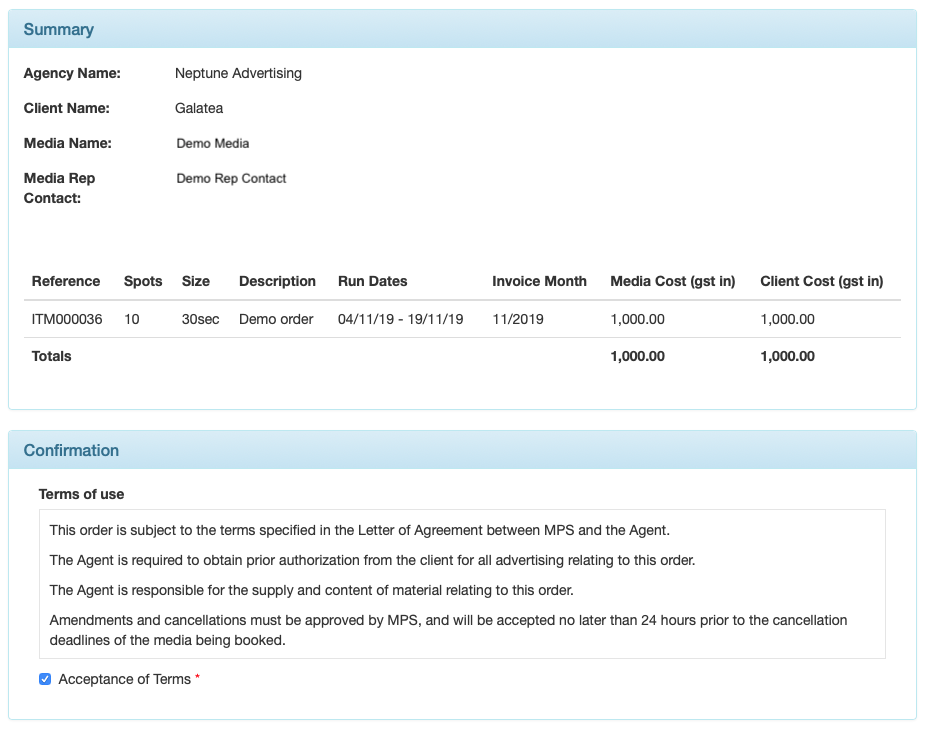Screen dimensions: 933x732
Task: Untick the Acceptance of Terms checkbox
Action: point(45,680)
